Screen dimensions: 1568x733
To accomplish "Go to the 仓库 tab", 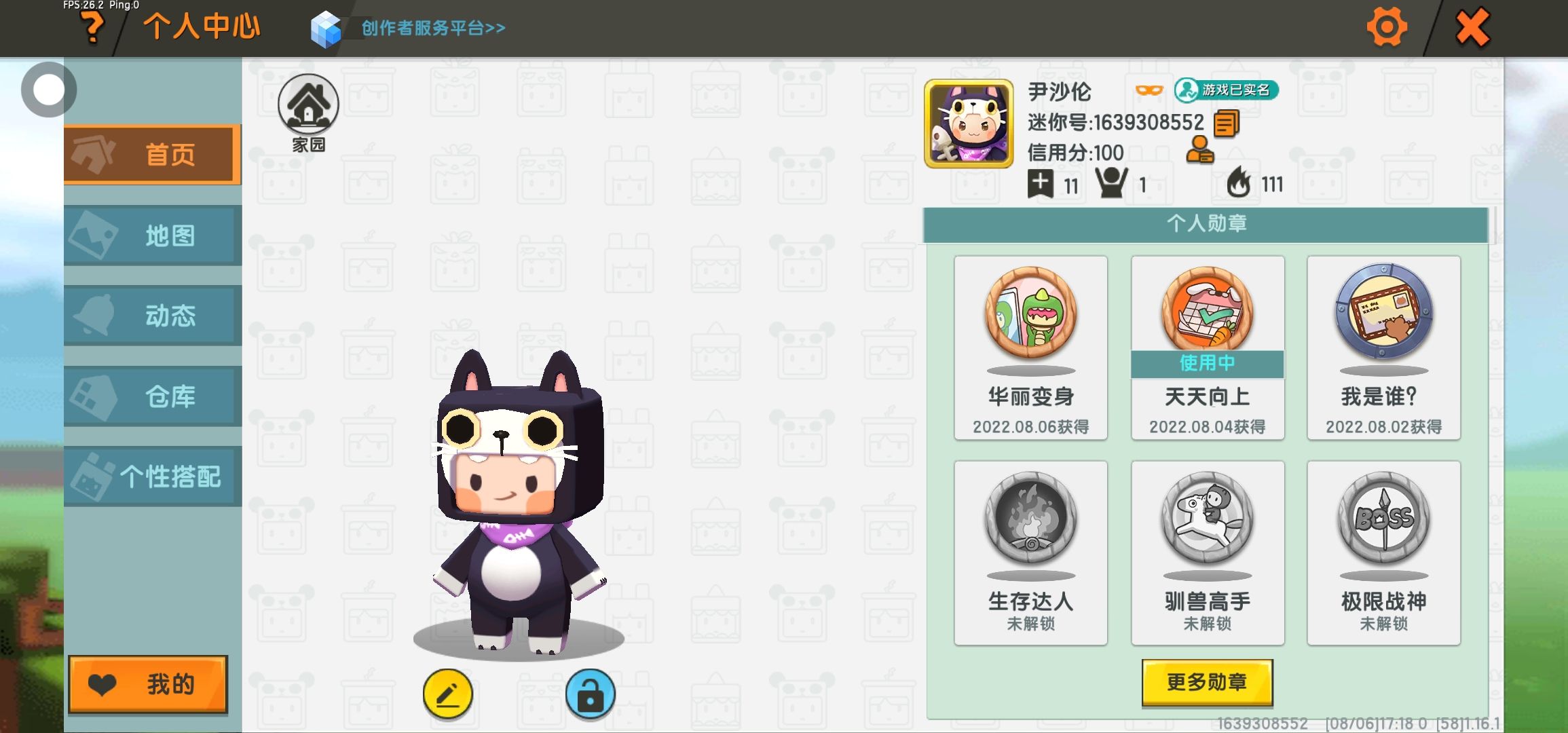I will click(152, 396).
